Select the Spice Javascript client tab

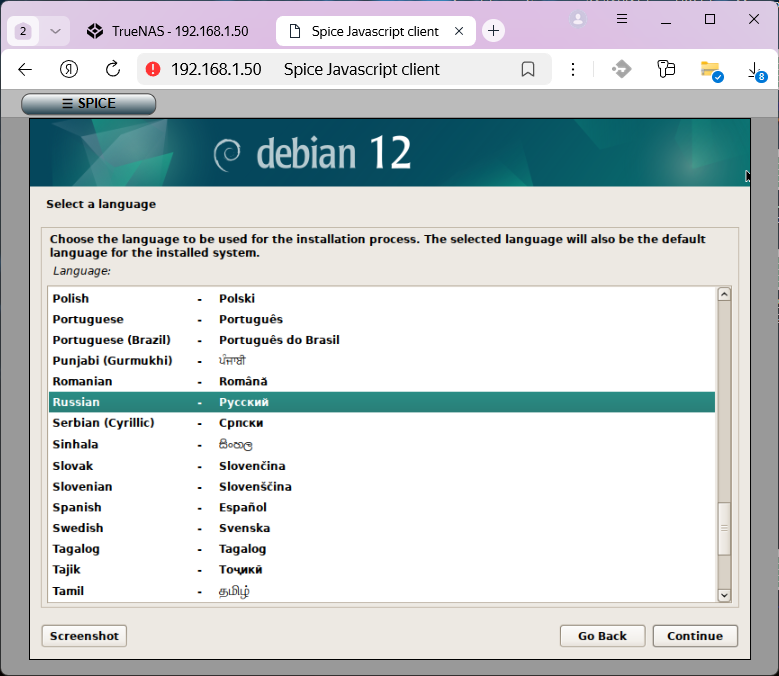pos(376,31)
